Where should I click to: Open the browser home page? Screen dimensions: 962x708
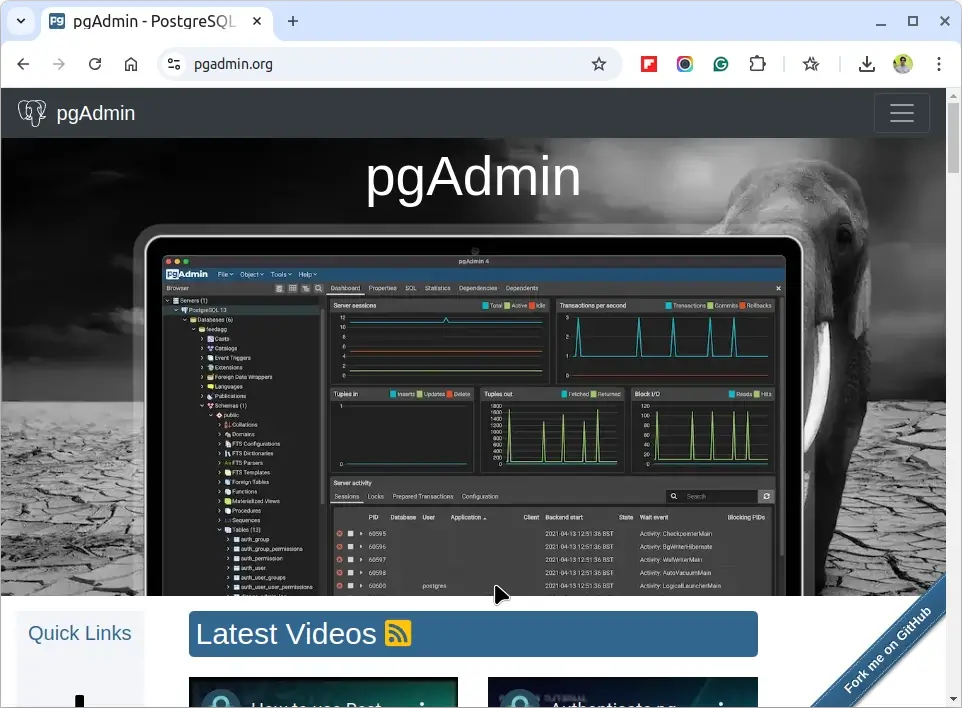click(x=131, y=64)
